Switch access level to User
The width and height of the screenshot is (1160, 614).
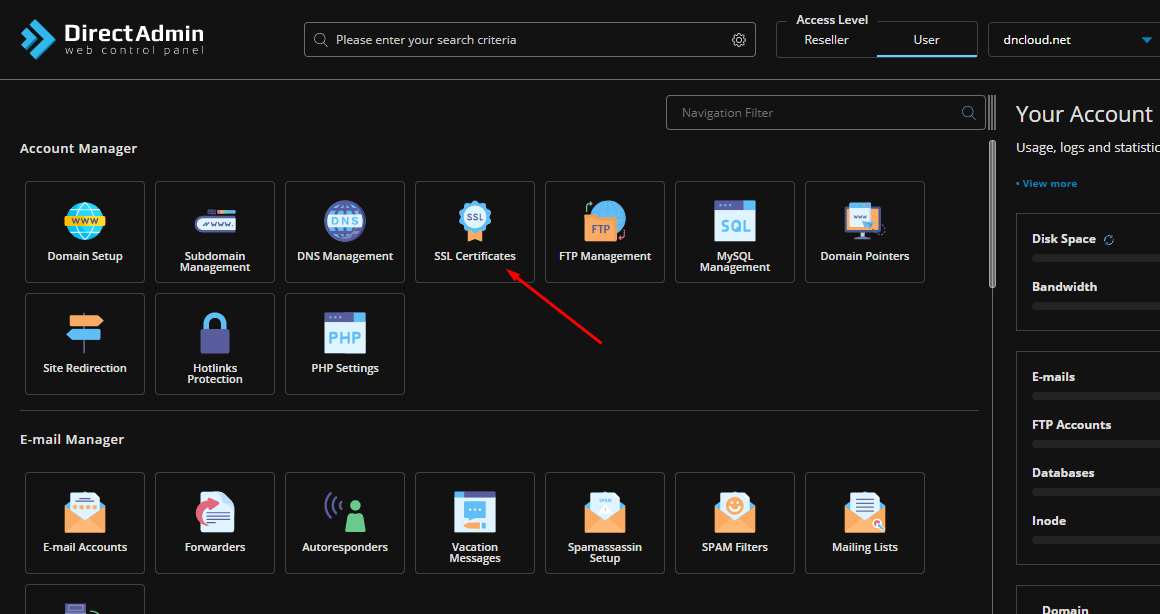pyautogui.click(x=926, y=40)
